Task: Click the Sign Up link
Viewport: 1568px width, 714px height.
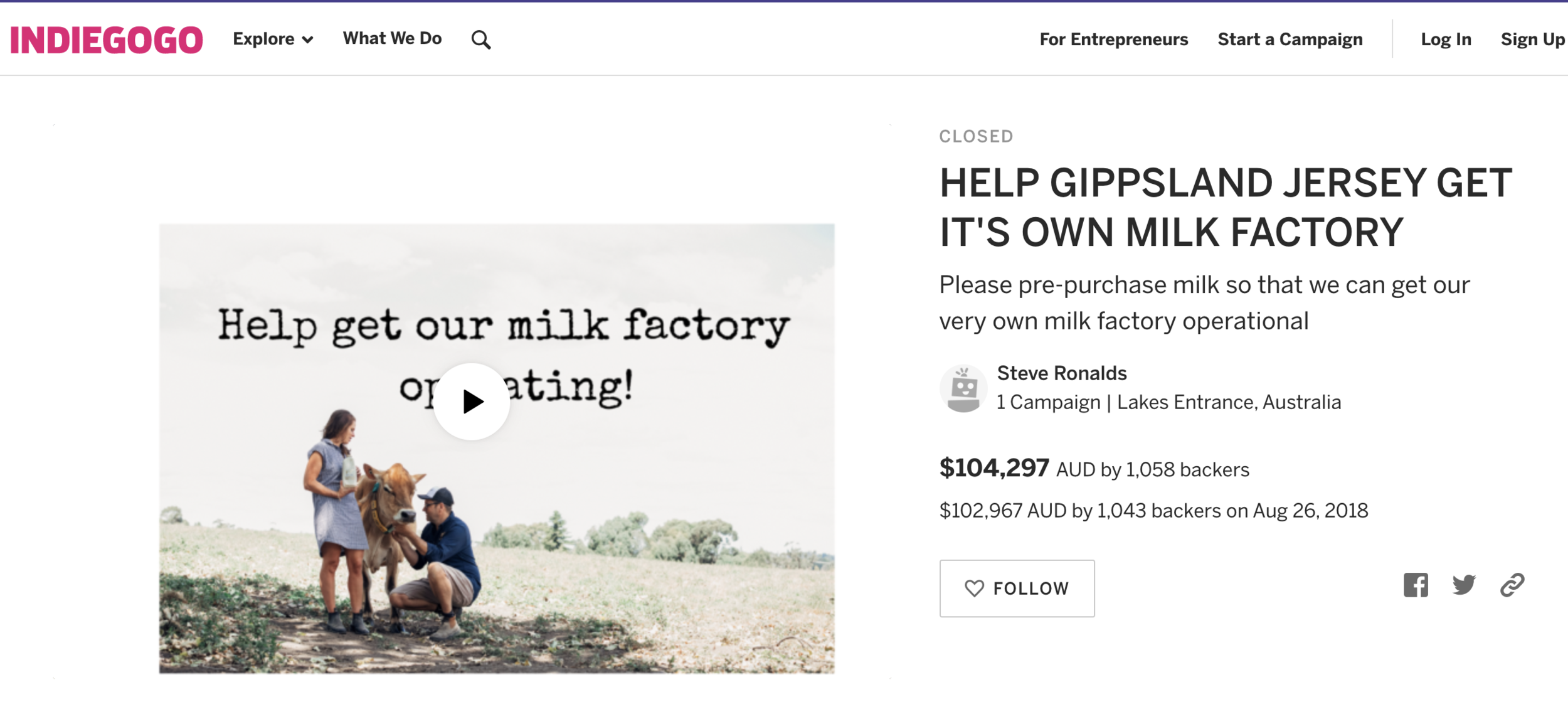Action: coord(1534,40)
